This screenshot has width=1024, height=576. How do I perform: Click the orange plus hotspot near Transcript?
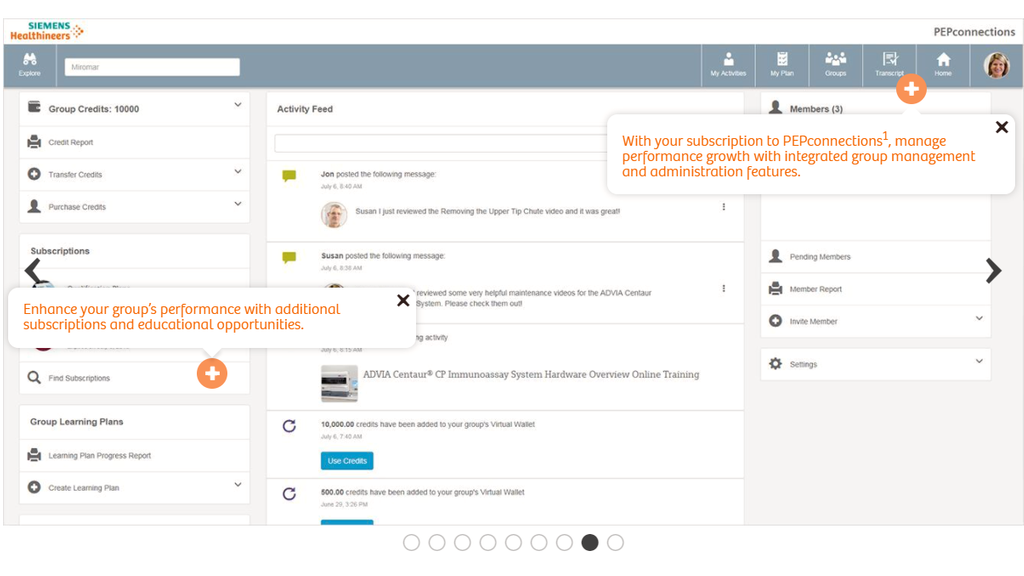tap(911, 89)
